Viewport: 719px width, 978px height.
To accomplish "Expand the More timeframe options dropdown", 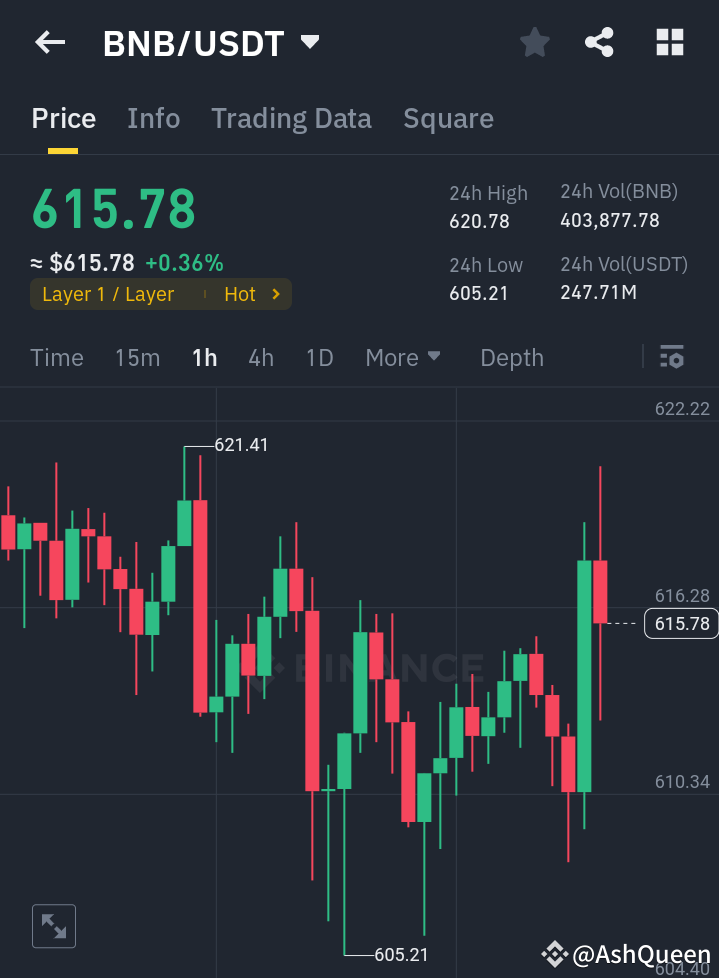I will click(x=403, y=357).
